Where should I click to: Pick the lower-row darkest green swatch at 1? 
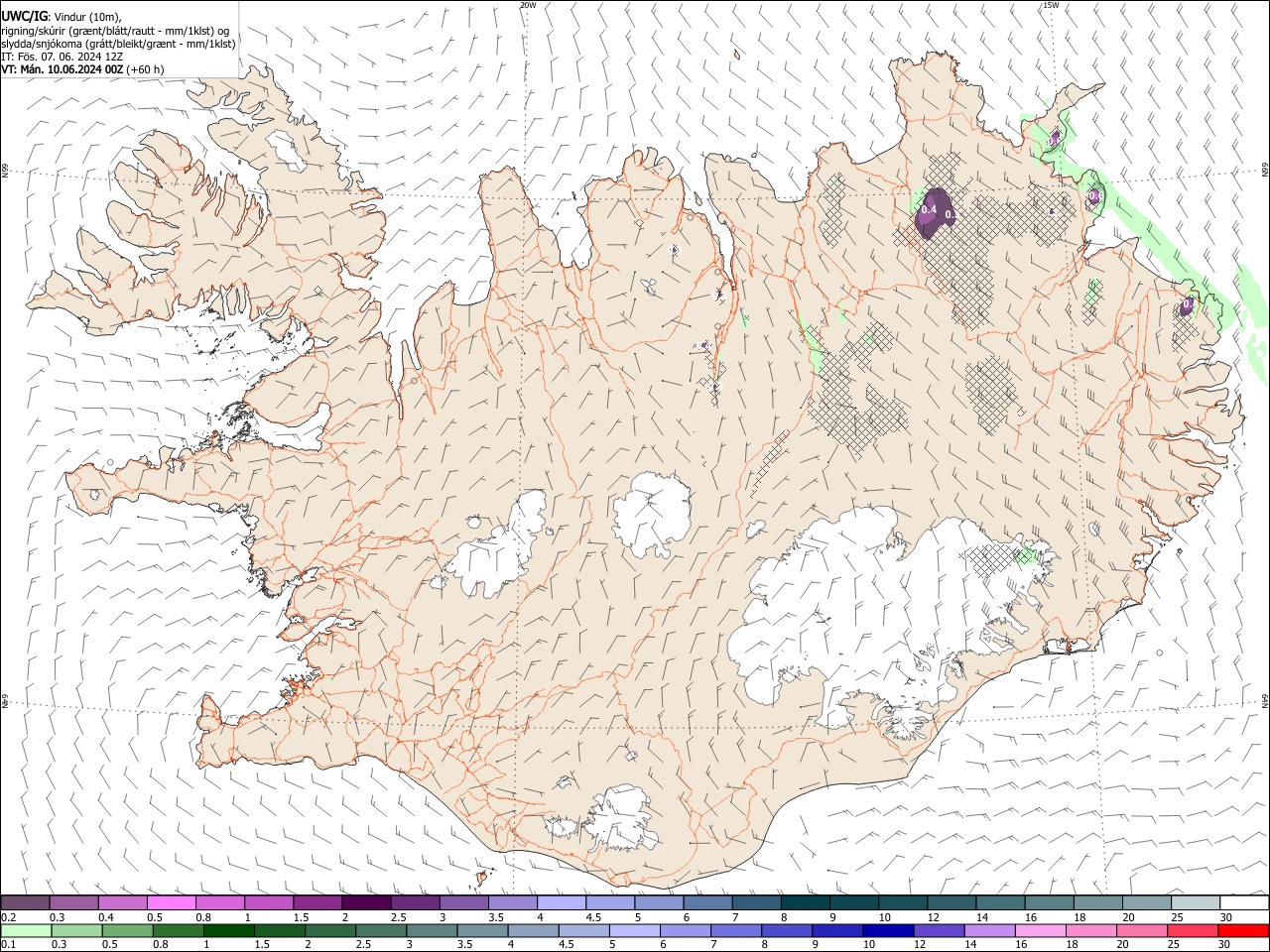(x=228, y=930)
